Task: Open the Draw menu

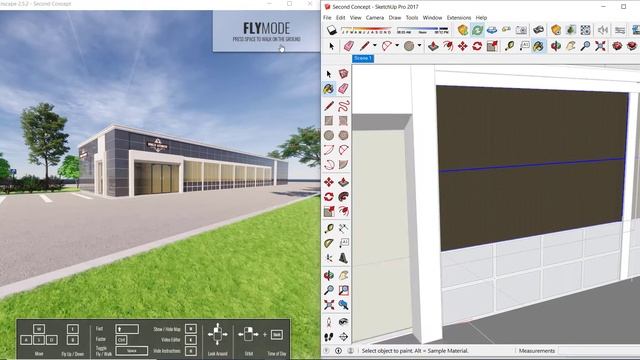Action: pyautogui.click(x=395, y=18)
